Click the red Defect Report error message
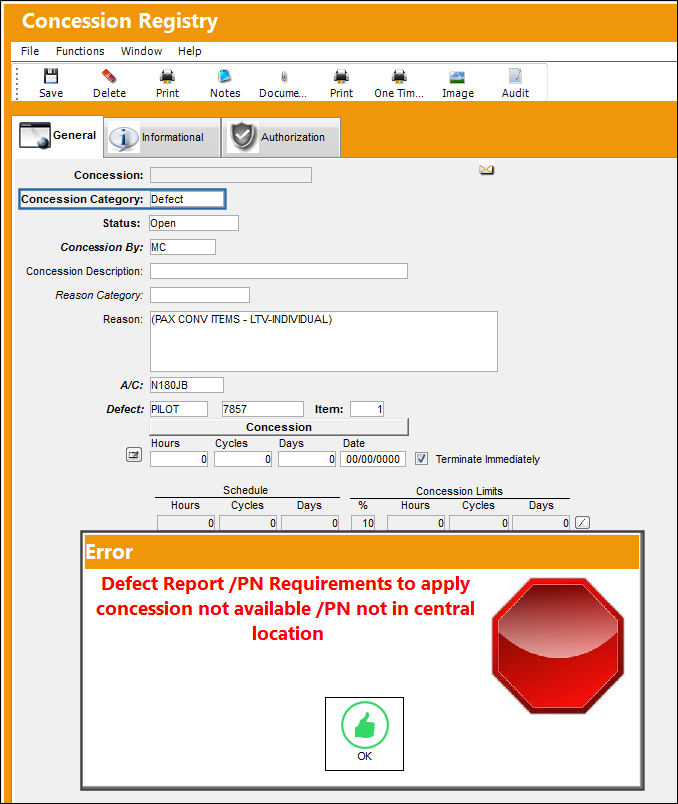The height and width of the screenshot is (804, 678). (x=286, y=609)
